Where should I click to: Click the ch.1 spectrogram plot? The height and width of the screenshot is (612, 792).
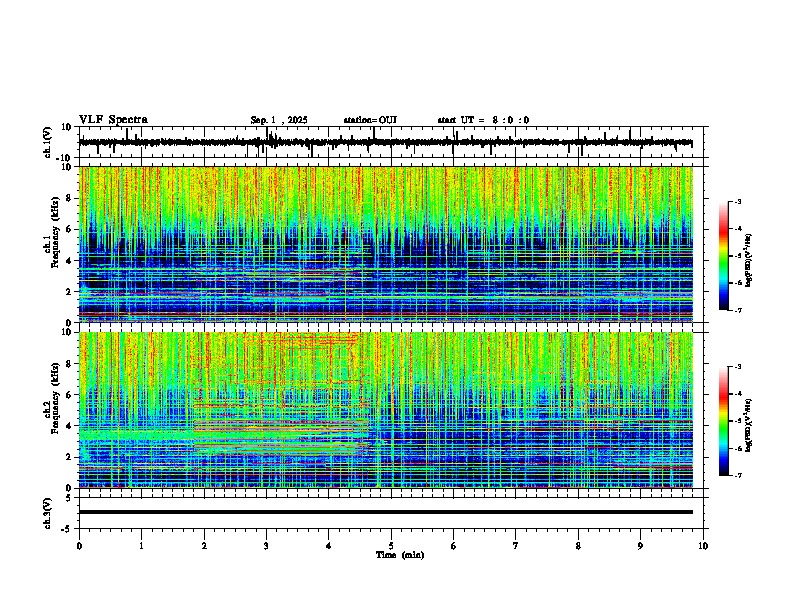click(x=386, y=244)
